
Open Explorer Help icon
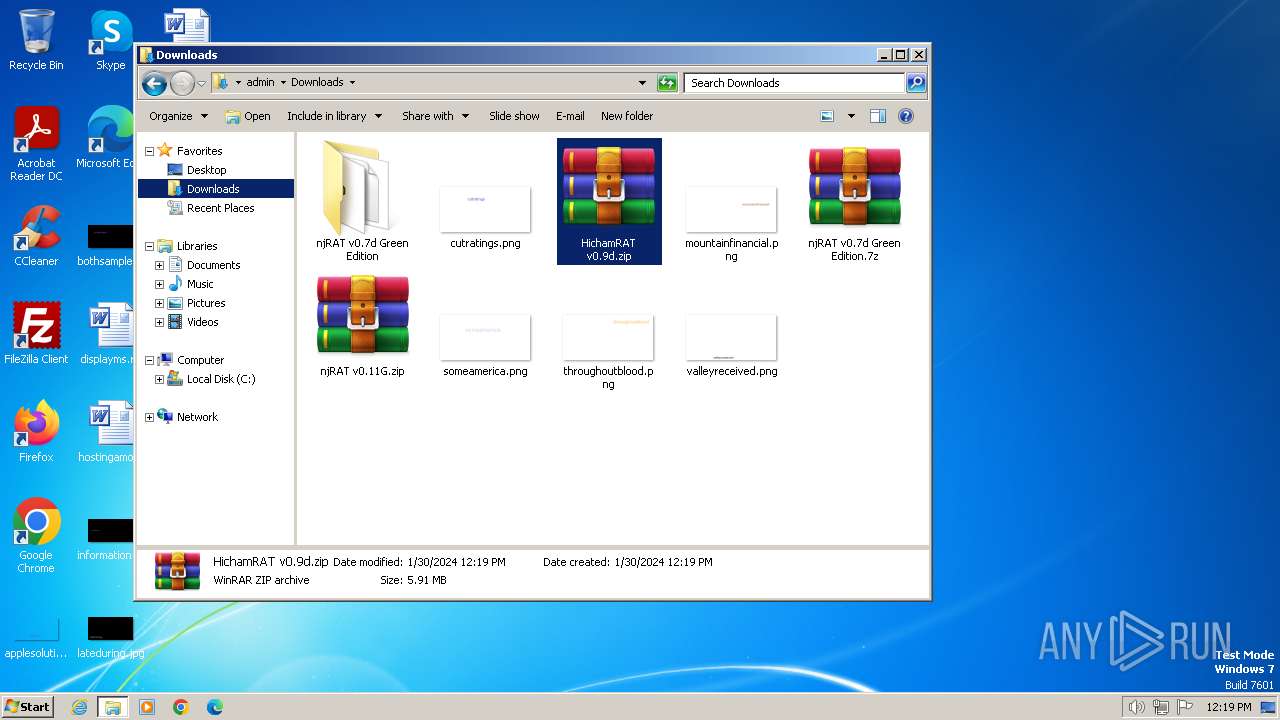coord(906,116)
